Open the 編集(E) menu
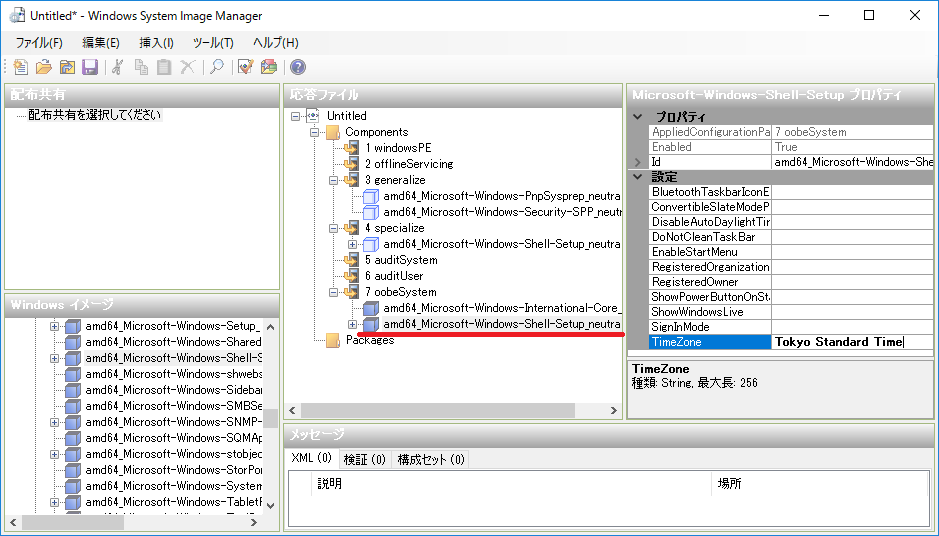Screen dimensions: 939x536 [x=101, y=43]
